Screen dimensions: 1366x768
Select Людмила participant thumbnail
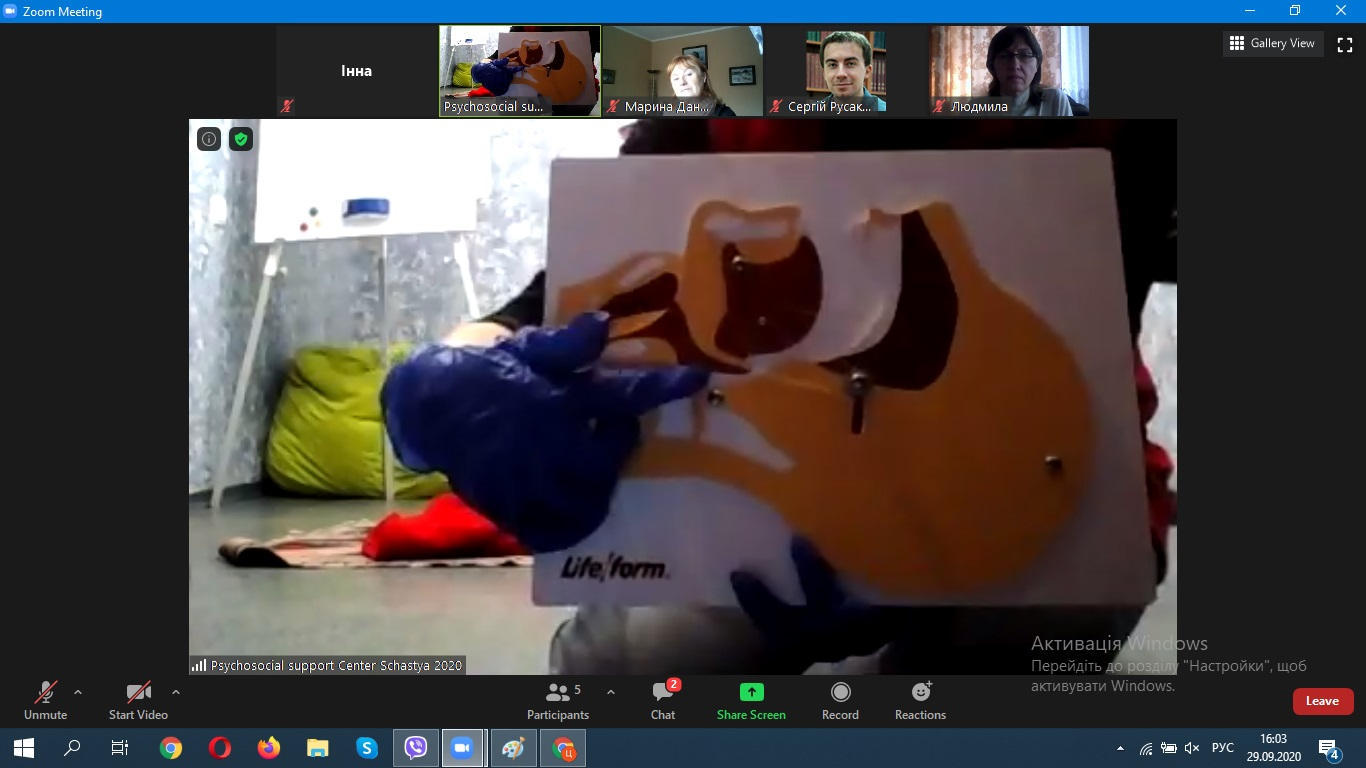[x=1009, y=71]
